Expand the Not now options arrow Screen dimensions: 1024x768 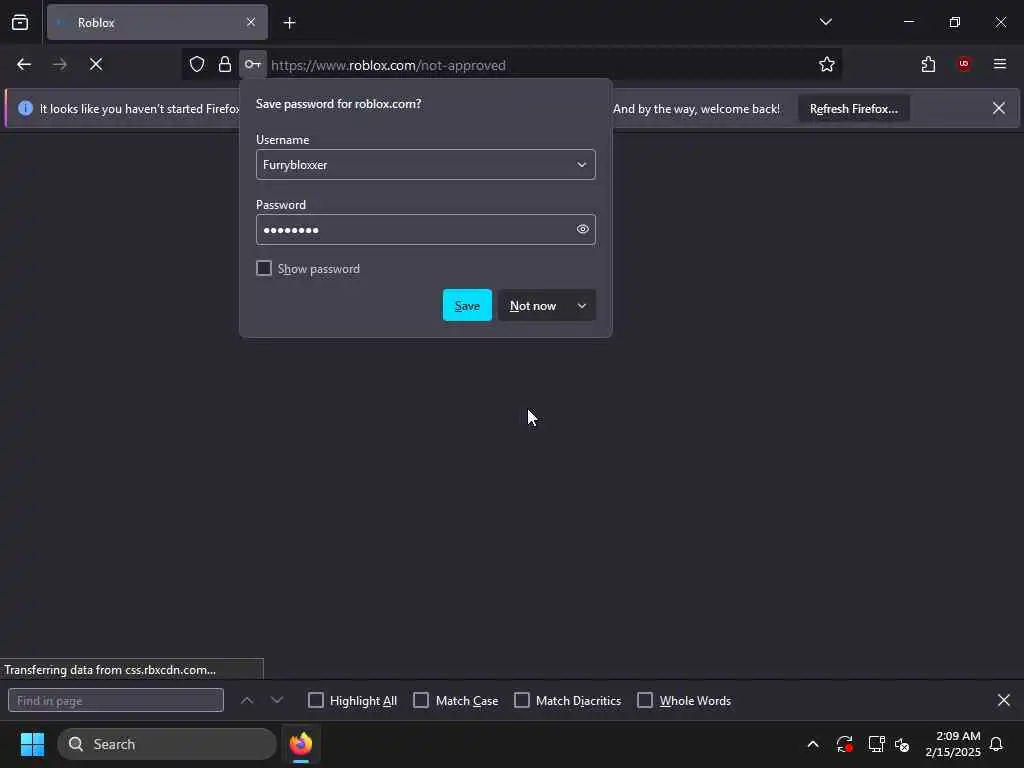coord(582,306)
